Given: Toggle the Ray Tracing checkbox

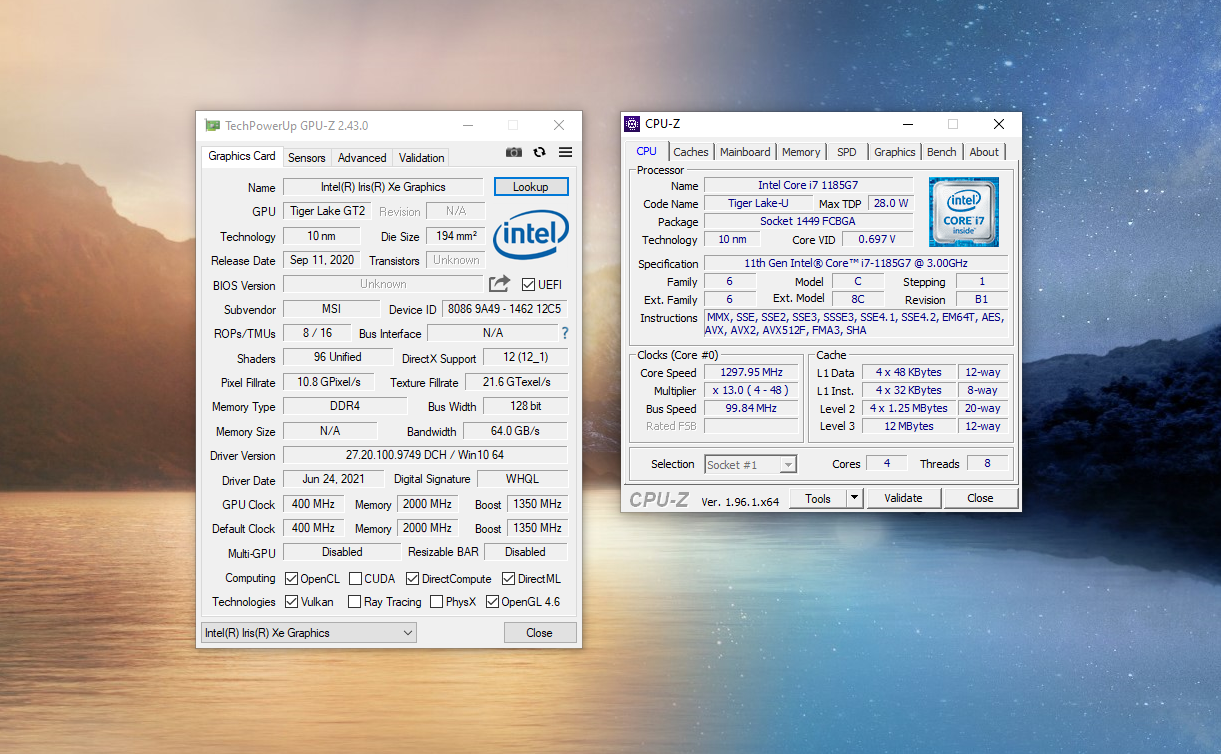Looking at the screenshot, I should (354, 601).
